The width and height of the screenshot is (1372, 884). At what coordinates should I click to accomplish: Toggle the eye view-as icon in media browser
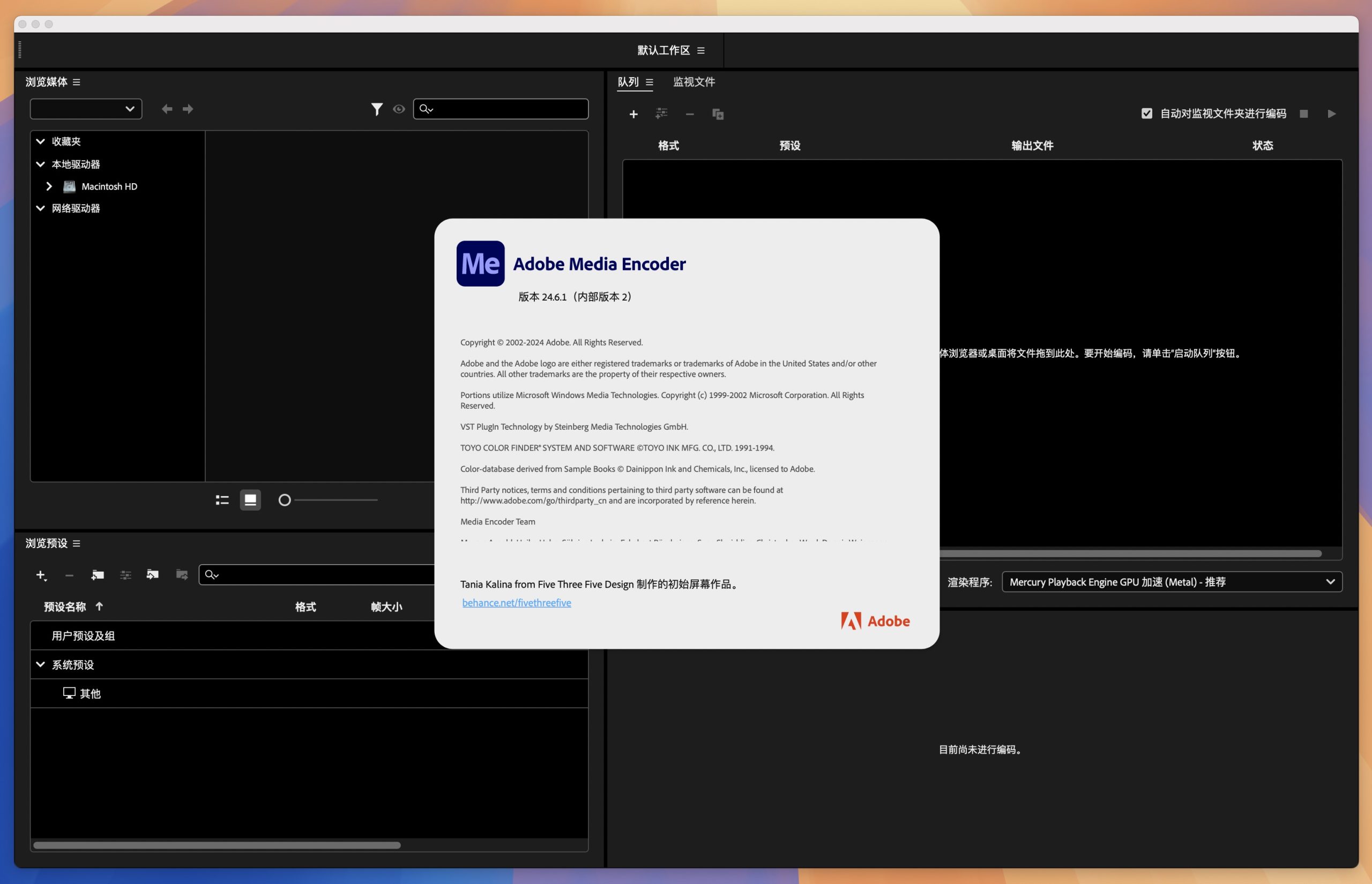click(x=399, y=109)
